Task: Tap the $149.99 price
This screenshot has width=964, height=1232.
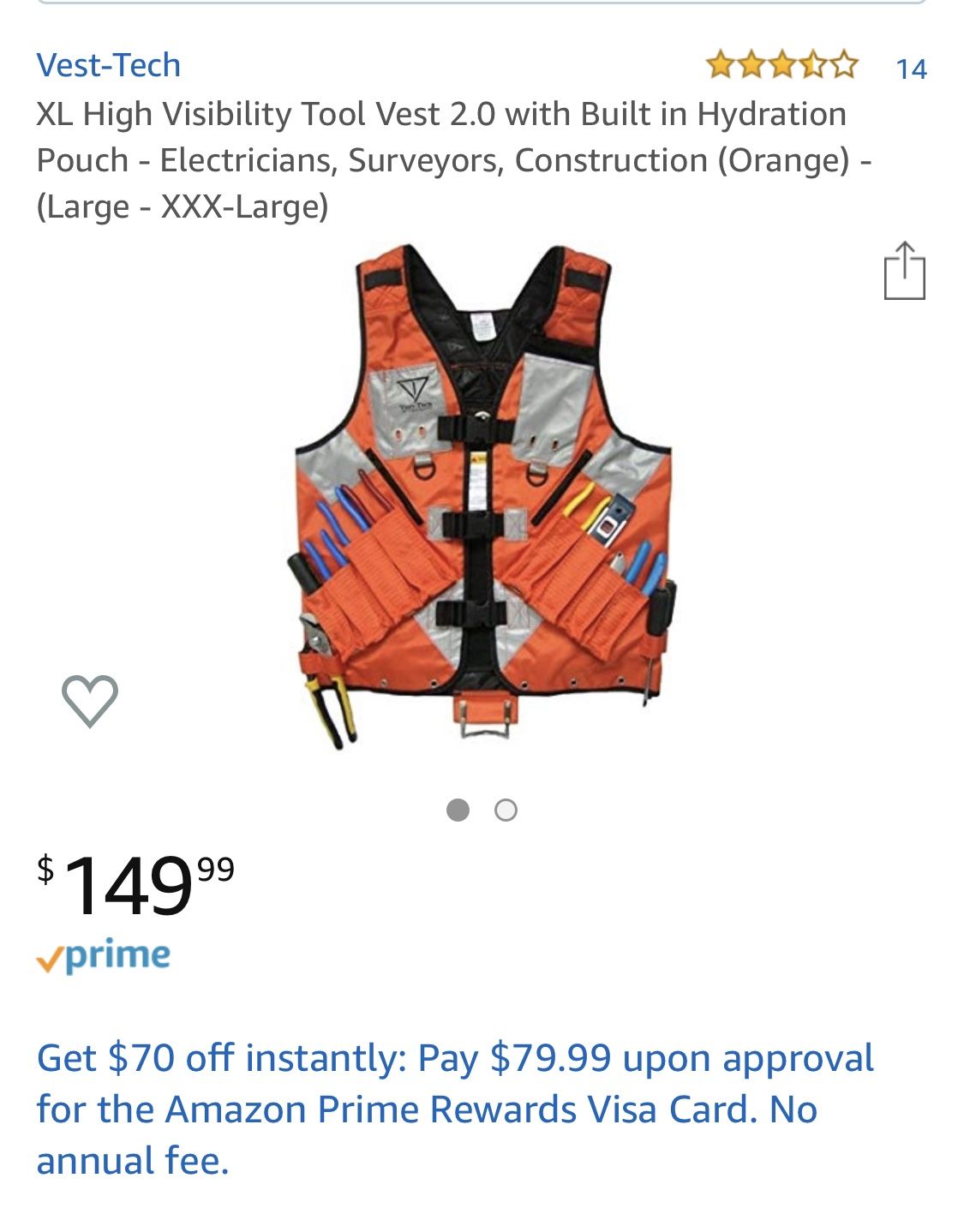Action: point(135,884)
